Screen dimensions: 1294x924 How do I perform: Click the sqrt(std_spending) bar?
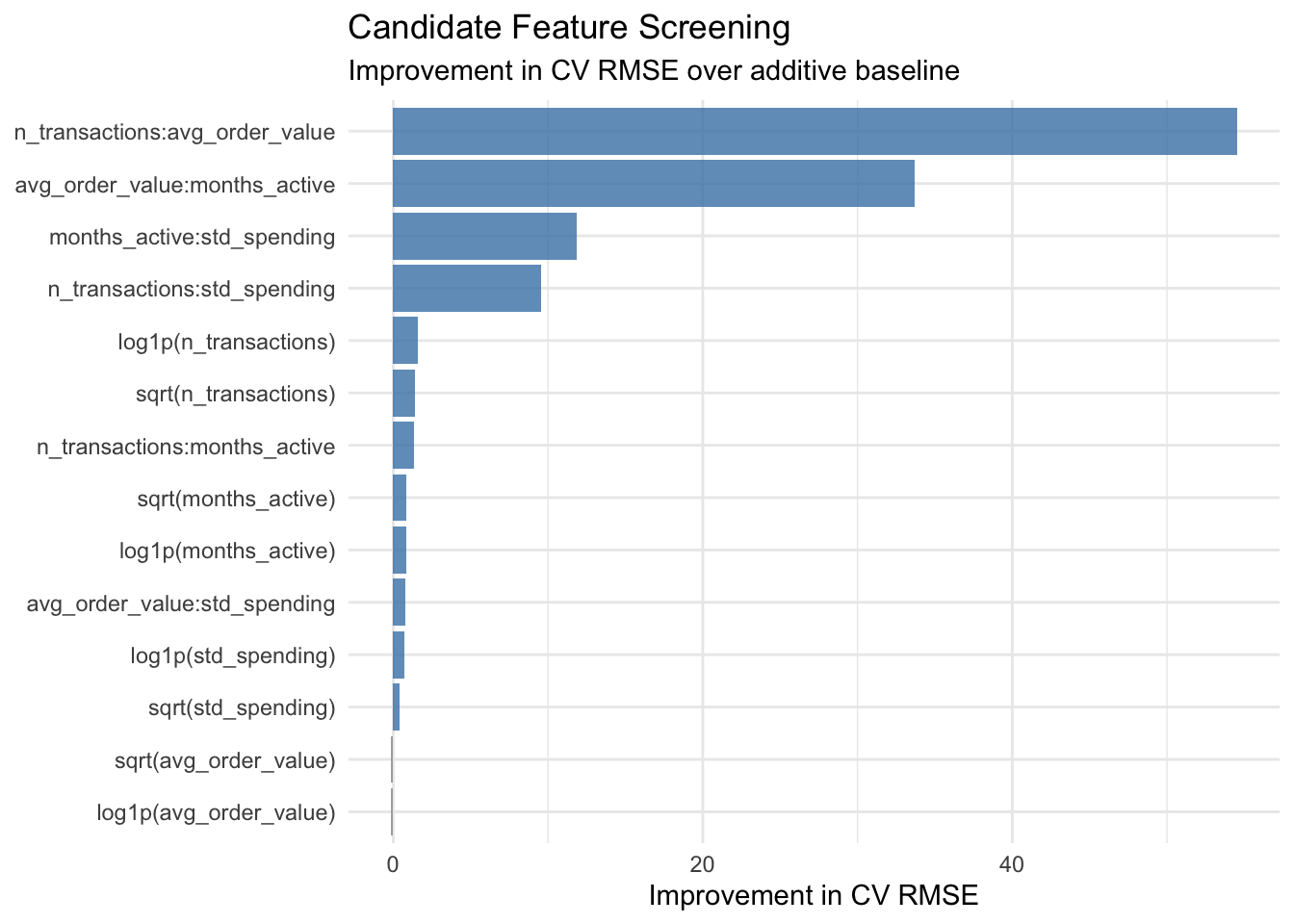(x=396, y=707)
